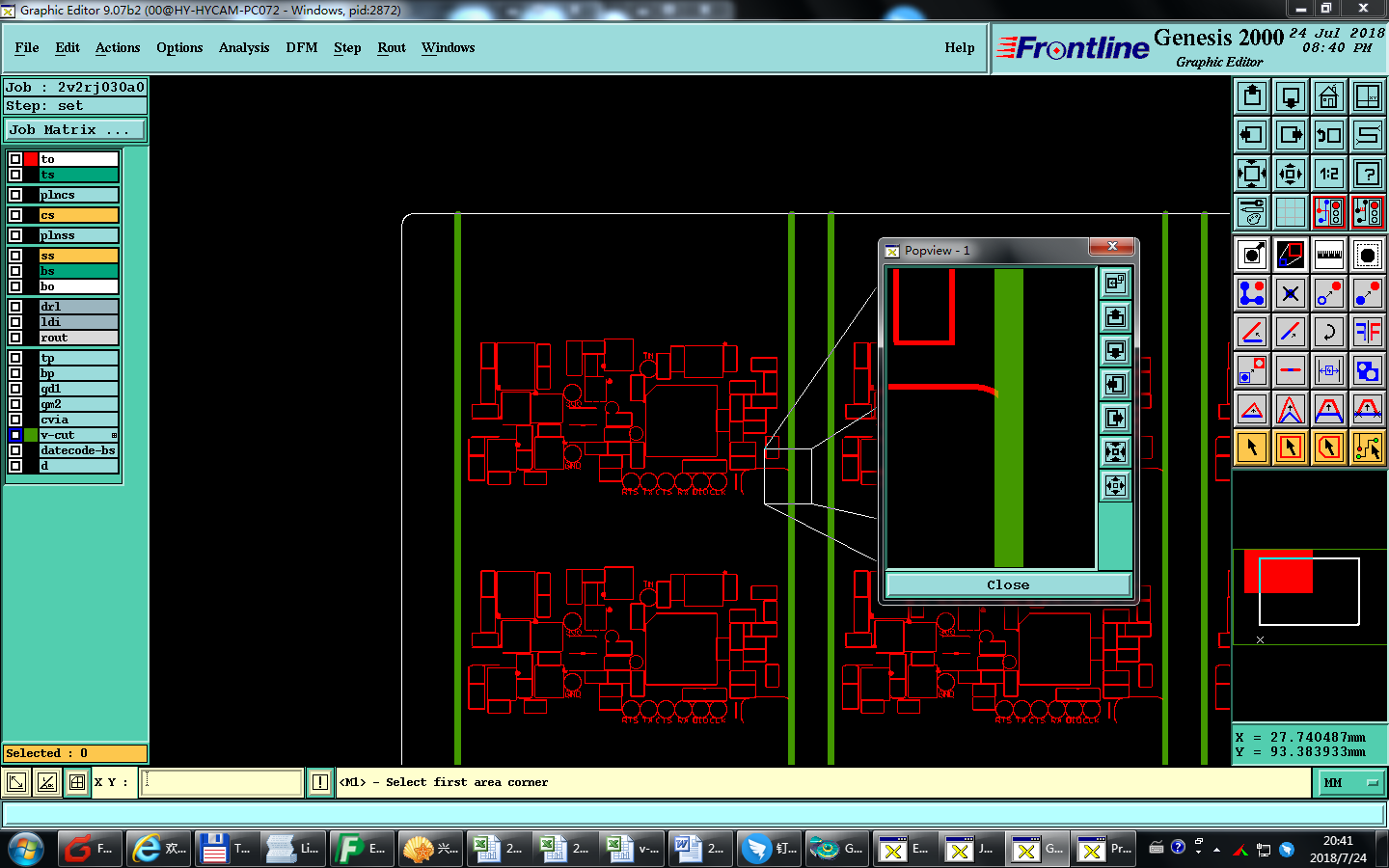Click the green color swatch of v-cut layer

pyautogui.click(x=31, y=435)
